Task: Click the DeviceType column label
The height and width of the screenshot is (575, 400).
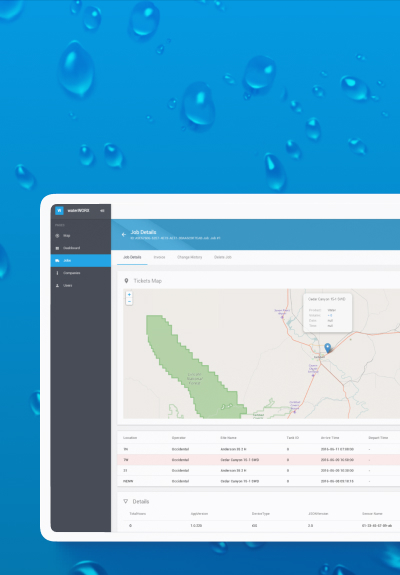Action: click(x=261, y=514)
